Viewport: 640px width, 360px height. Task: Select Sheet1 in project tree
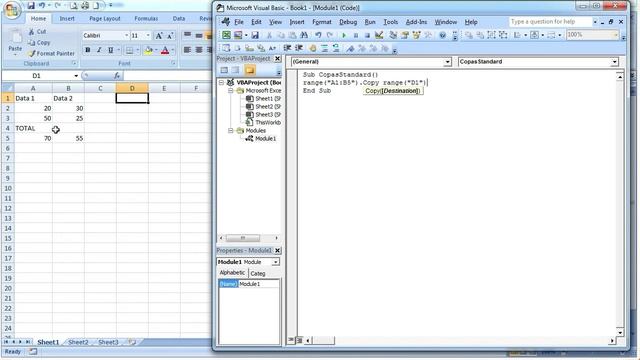[268, 99]
